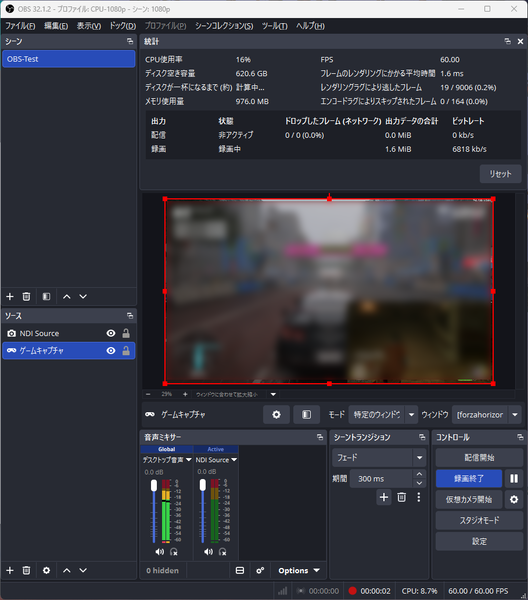Pause the recording
The image size is (528, 600).
click(x=514, y=479)
